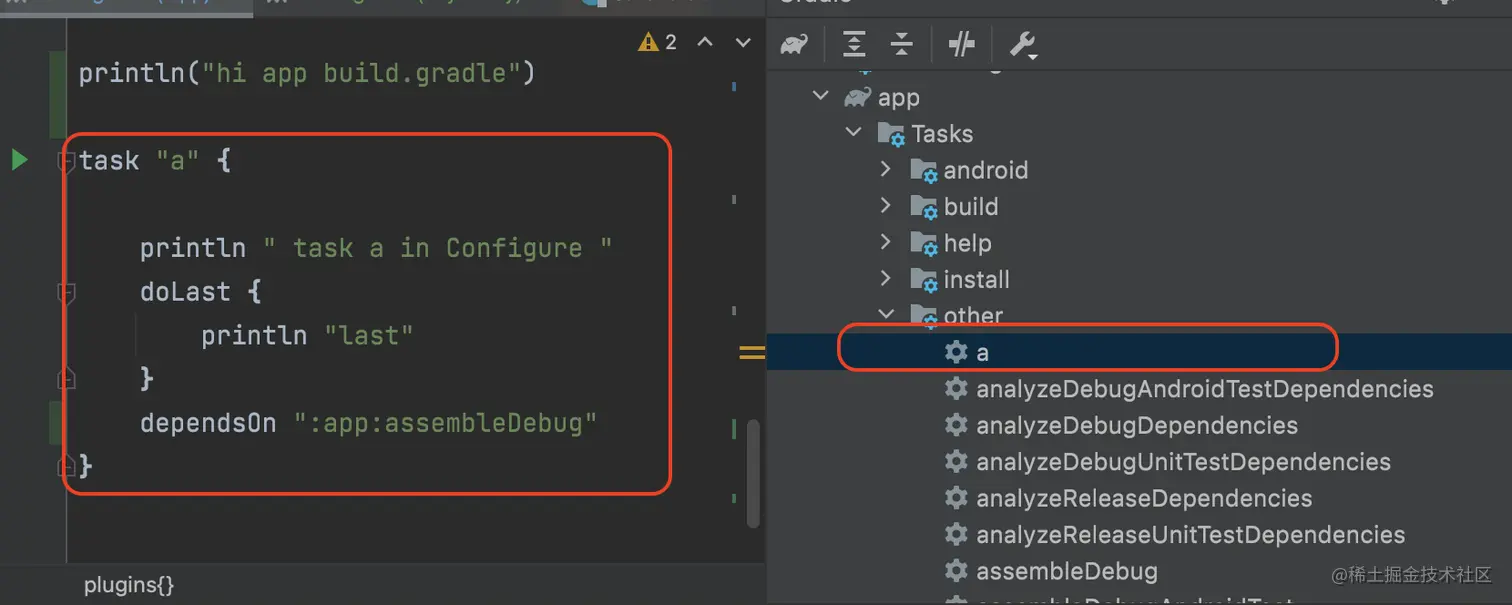Expand the android task group
The height and width of the screenshot is (605, 1512).
click(x=885, y=169)
